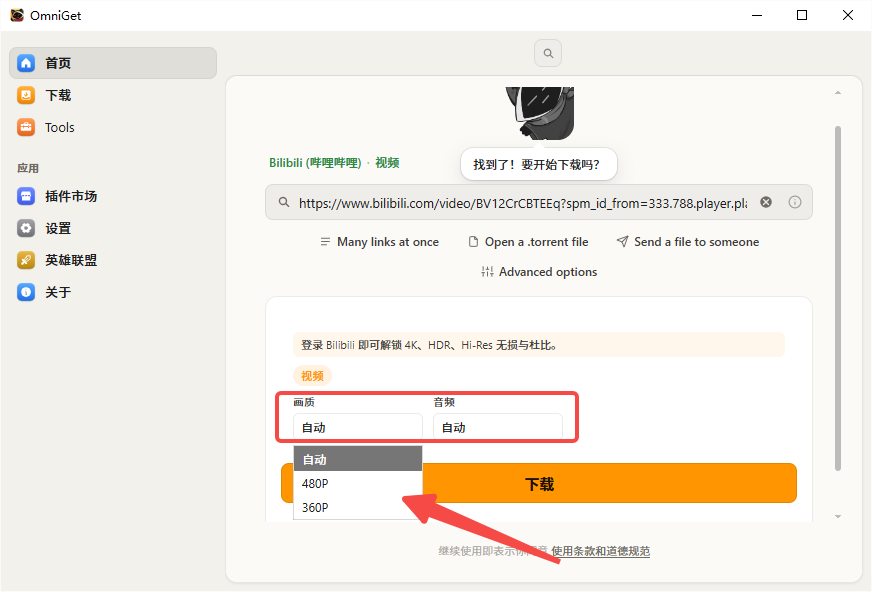The width and height of the screenshot is (872, 592).
Task: Click the search magnifier button at top
Action: (x=548, y=53)
